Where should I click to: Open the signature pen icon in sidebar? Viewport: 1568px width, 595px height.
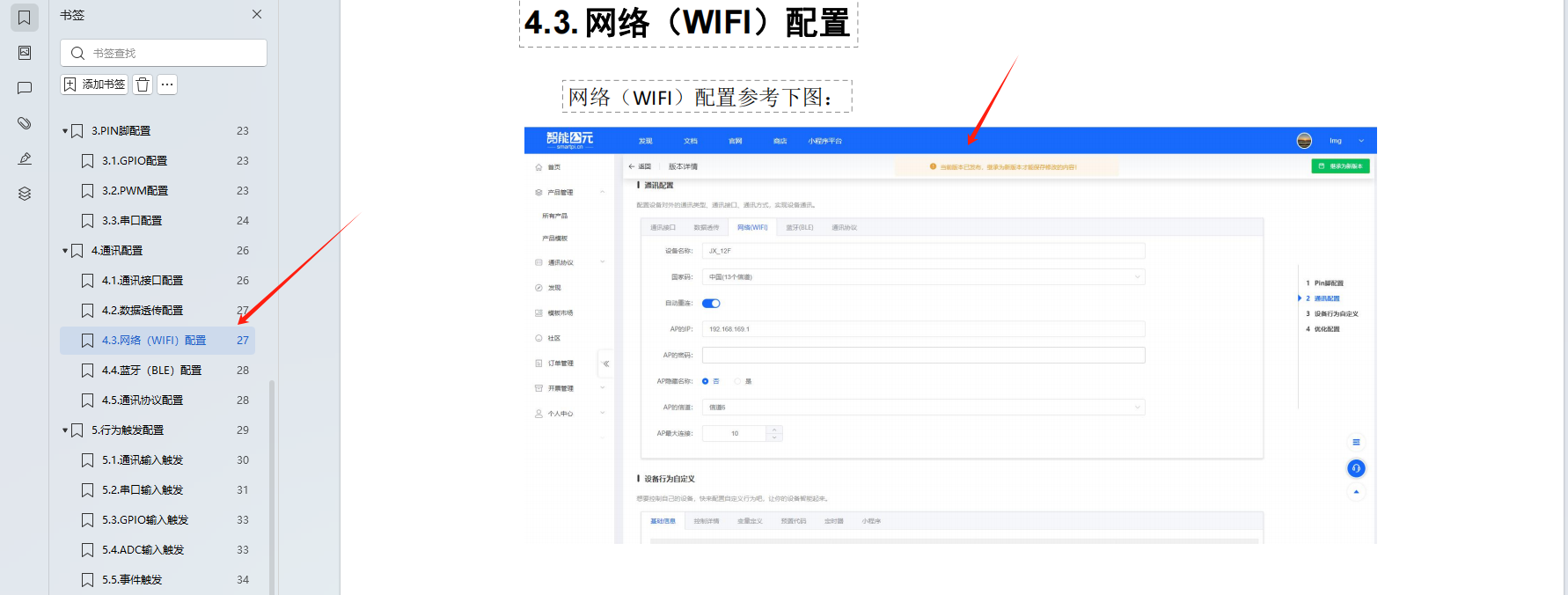click(x=25, y=158)
